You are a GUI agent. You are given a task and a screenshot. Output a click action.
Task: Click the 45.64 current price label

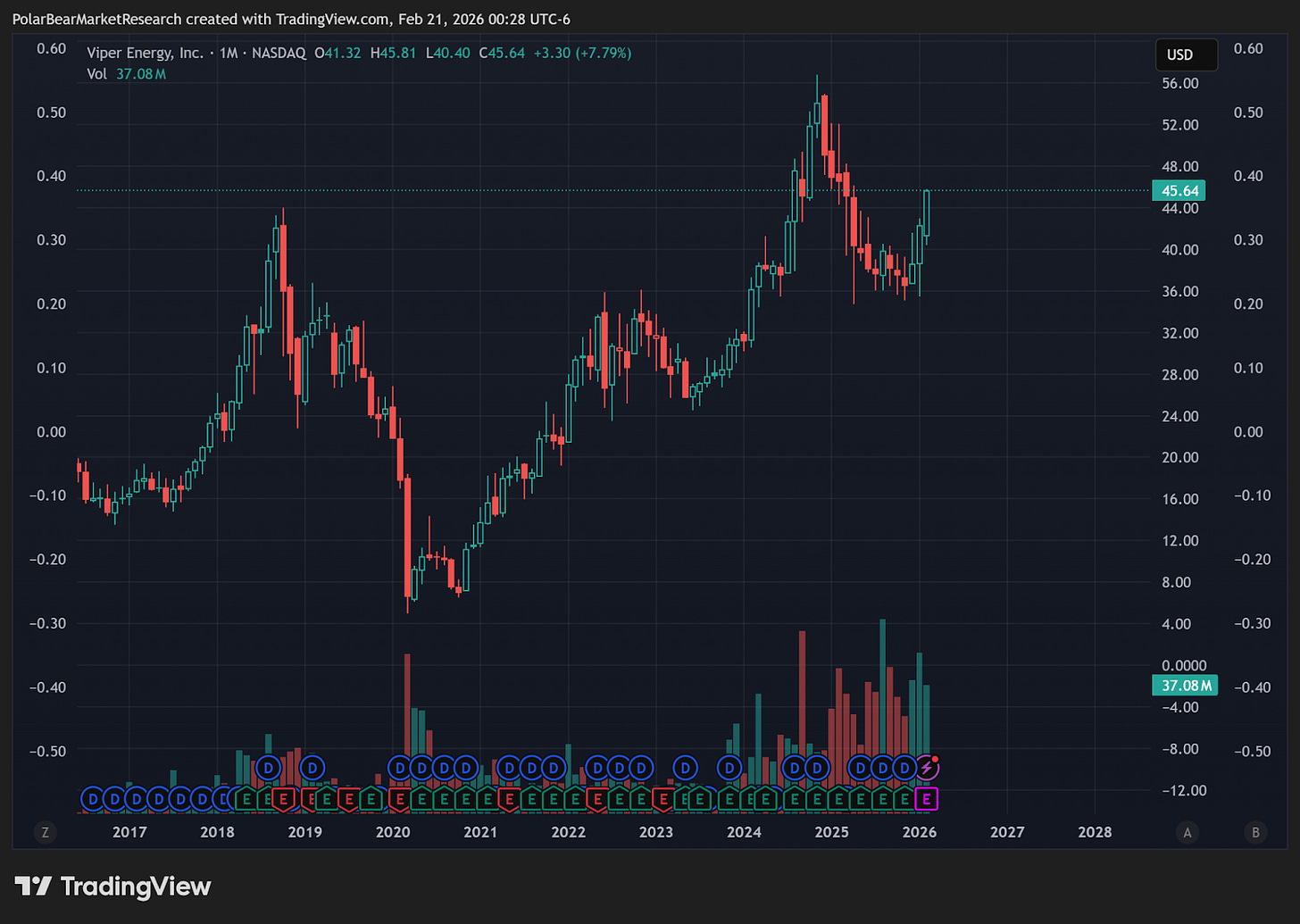[x=1180, y=190]
